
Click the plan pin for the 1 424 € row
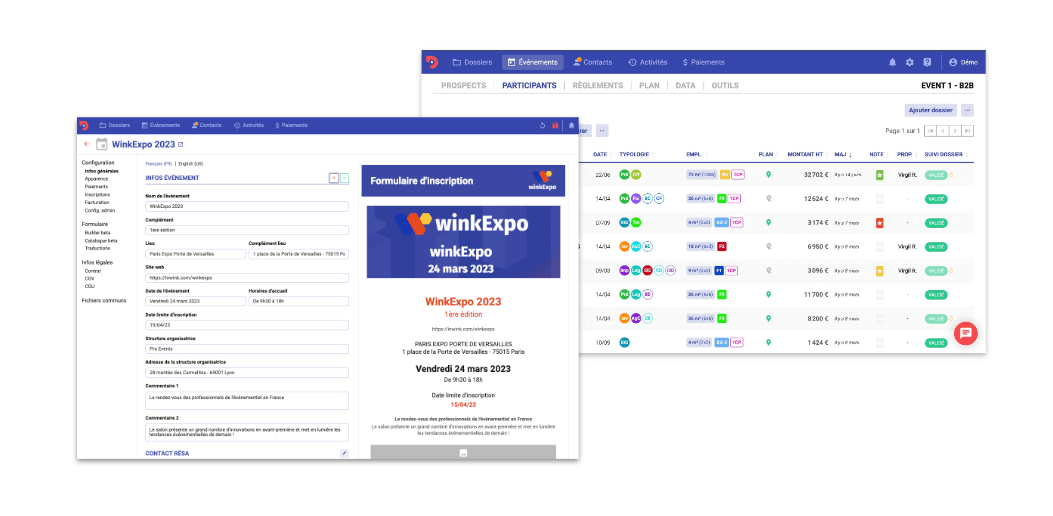pyautogui.click(x=768, y=342)
